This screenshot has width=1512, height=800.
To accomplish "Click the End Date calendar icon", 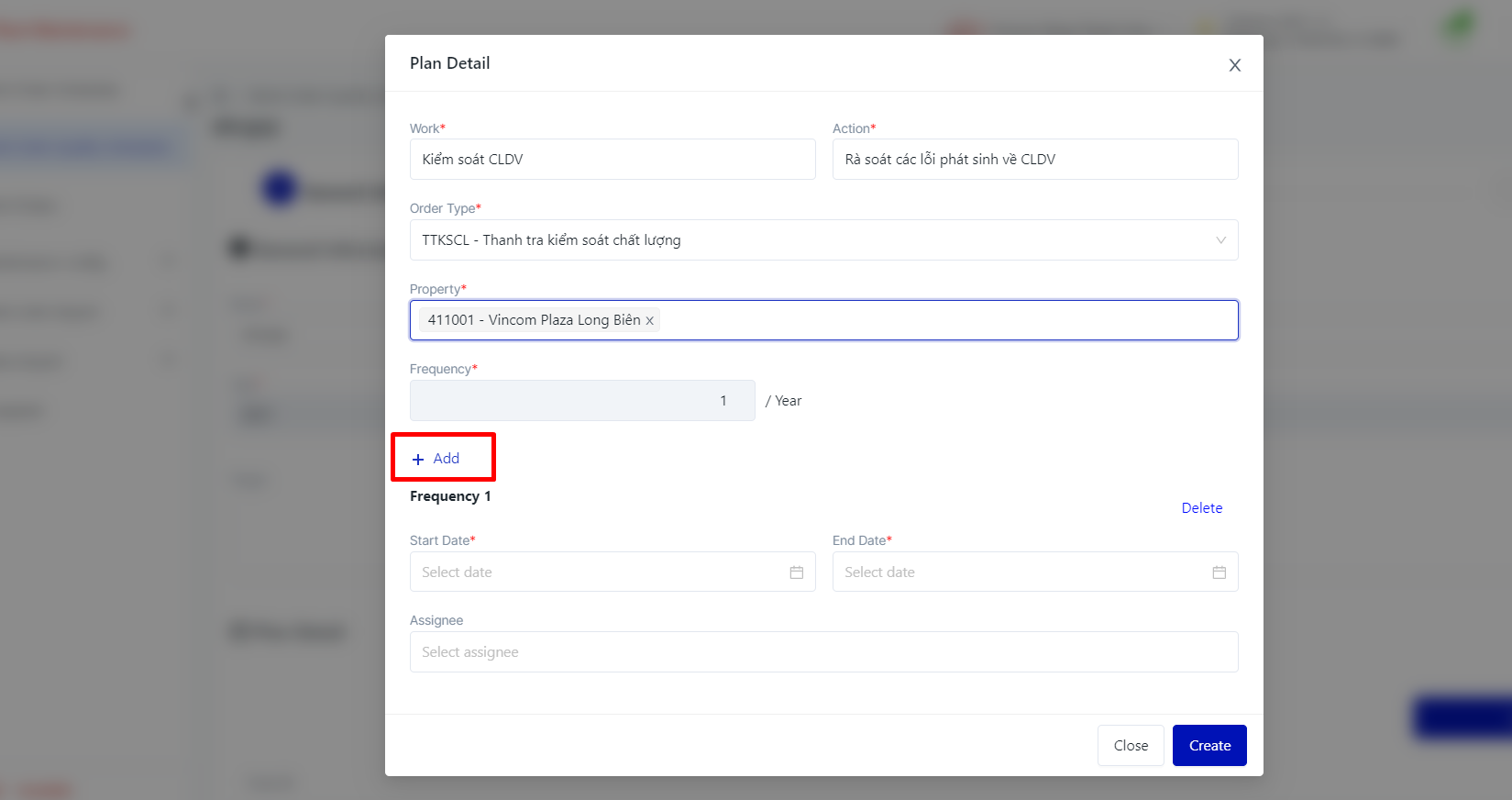I will [x=1219, y=572].
